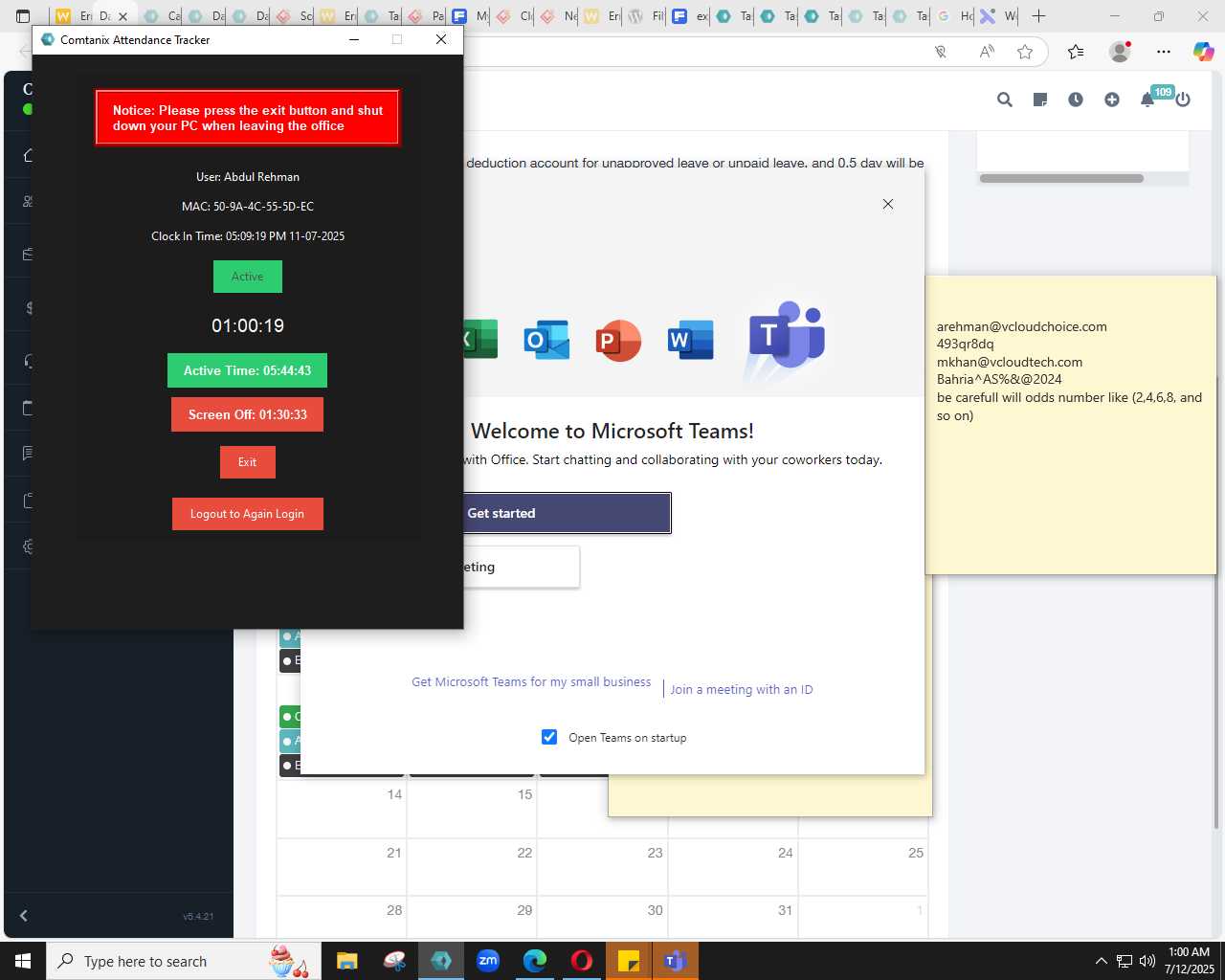Click the Screen Off: 01:30:33 button
Viewport: 1225px width, 980px height.
[x=247, y=414]
